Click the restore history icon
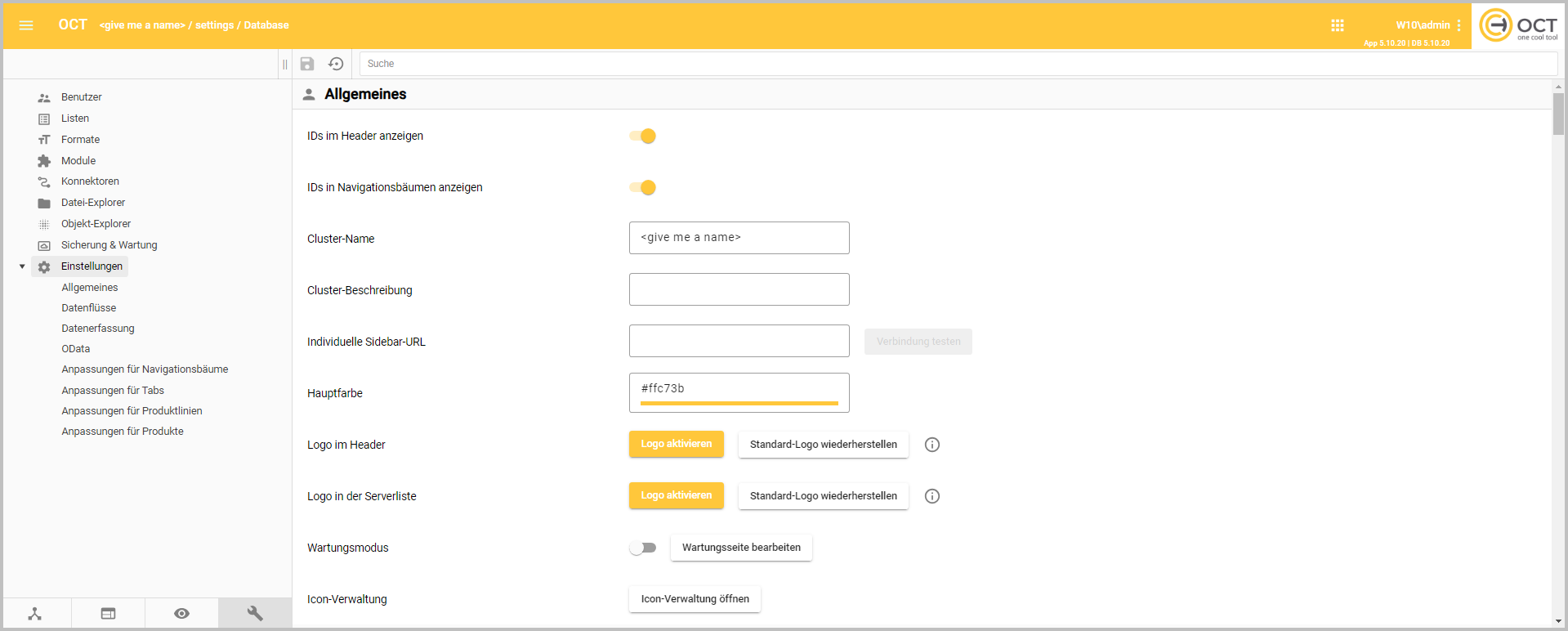Viewport: 1568px width, 631px height. (336, 64)
